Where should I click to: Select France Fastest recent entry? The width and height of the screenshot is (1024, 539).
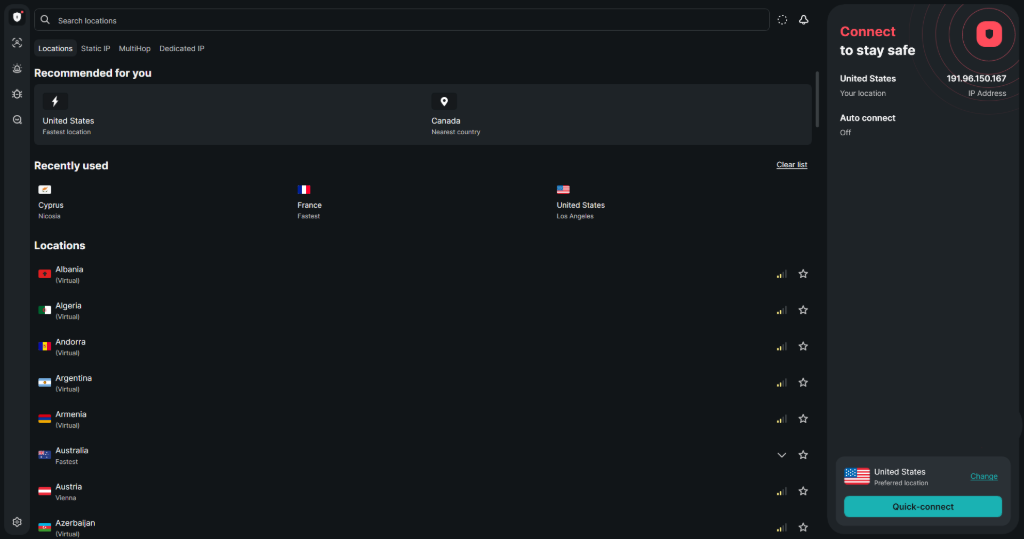pos(423,202)
